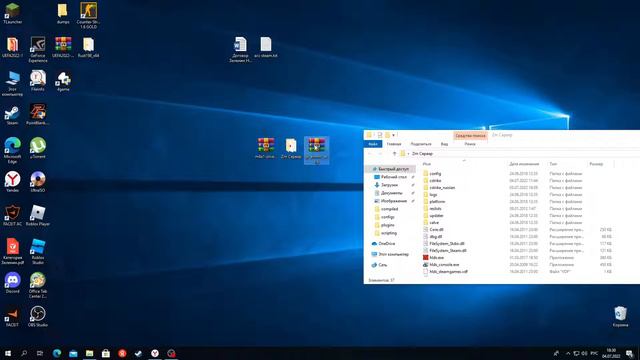Open the scripting folder in navigation pane
The height and width of the screenshot is (360, 640).
pyautogui.click(x=390, y=233)
